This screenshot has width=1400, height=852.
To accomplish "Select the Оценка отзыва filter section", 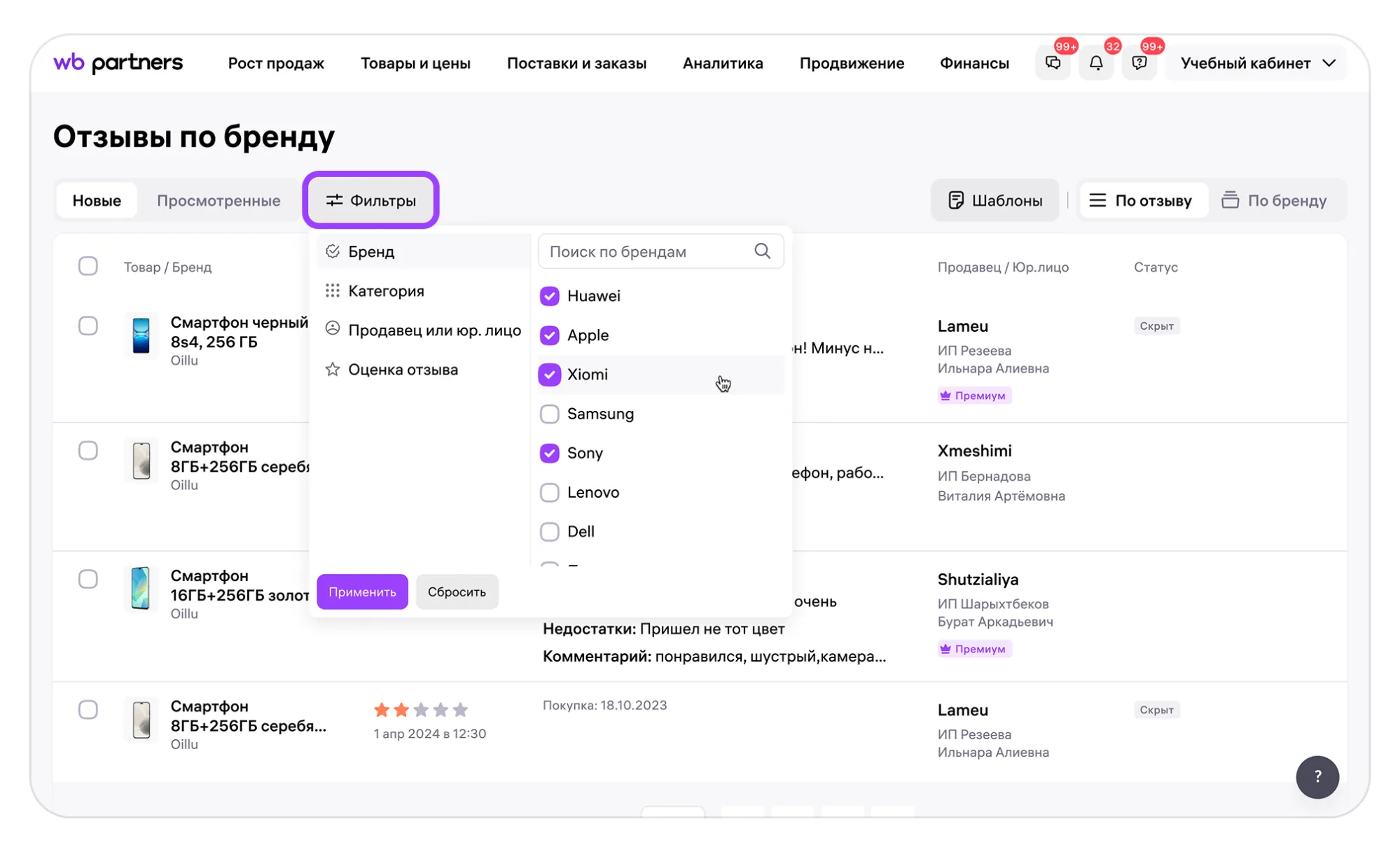I will pyautogui.click(x=423, y=369).
